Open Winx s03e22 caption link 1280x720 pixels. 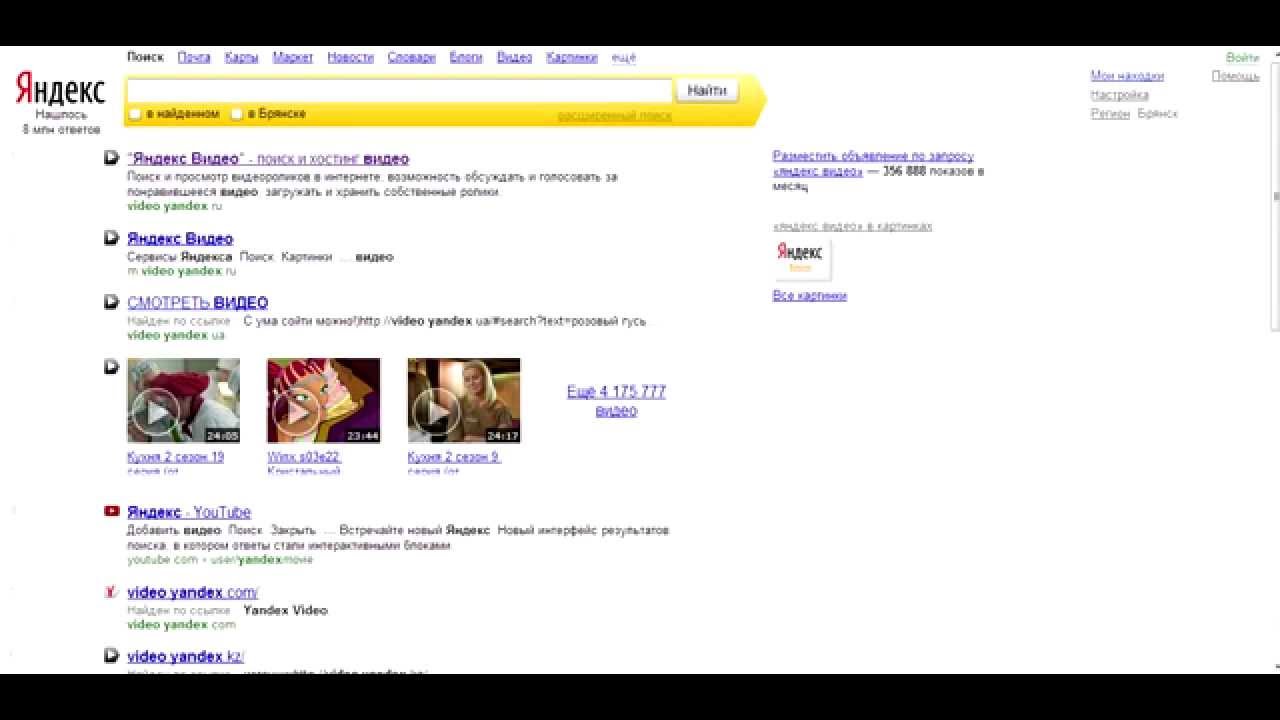click(x=303, y=457)
